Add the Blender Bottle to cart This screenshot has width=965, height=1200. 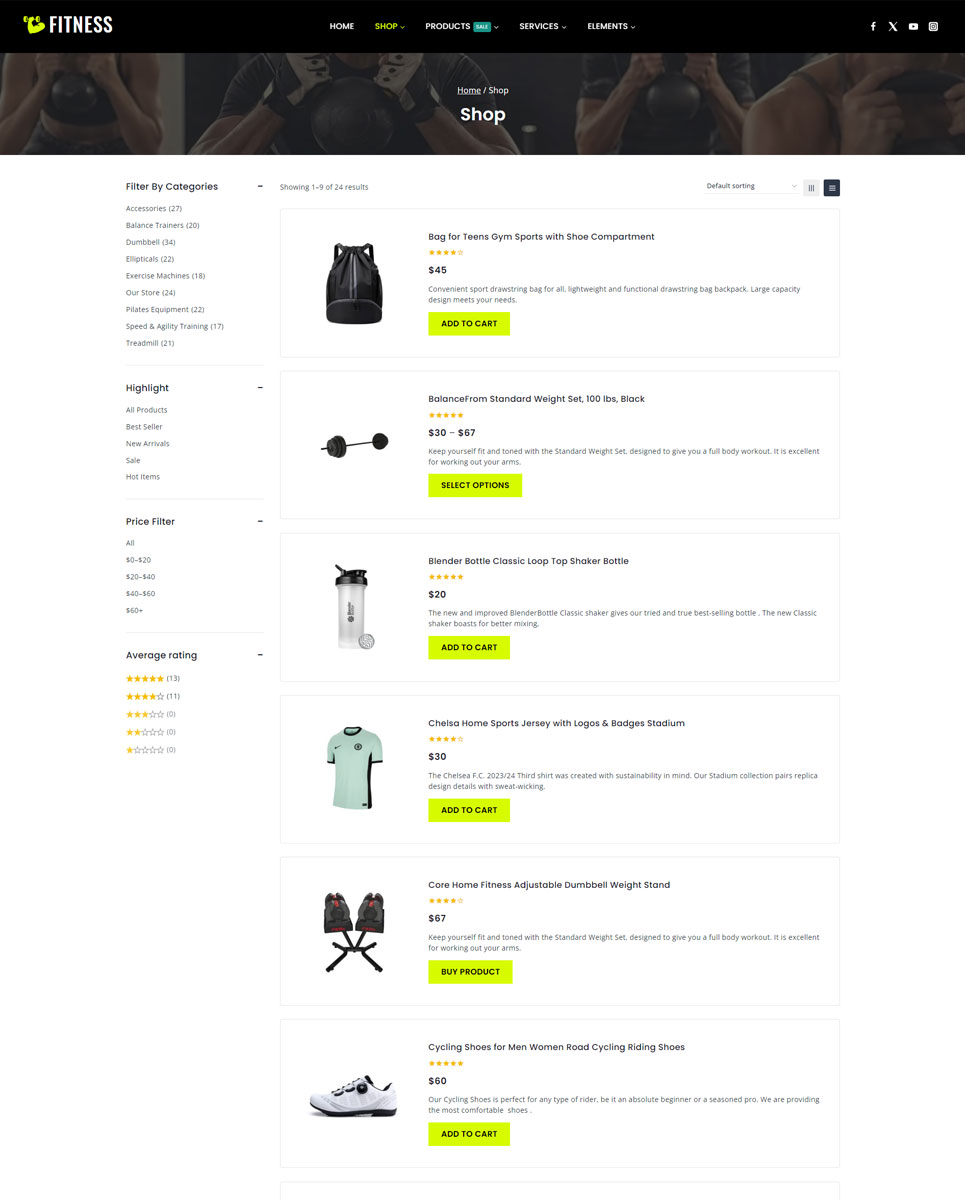tap(469, 648)
